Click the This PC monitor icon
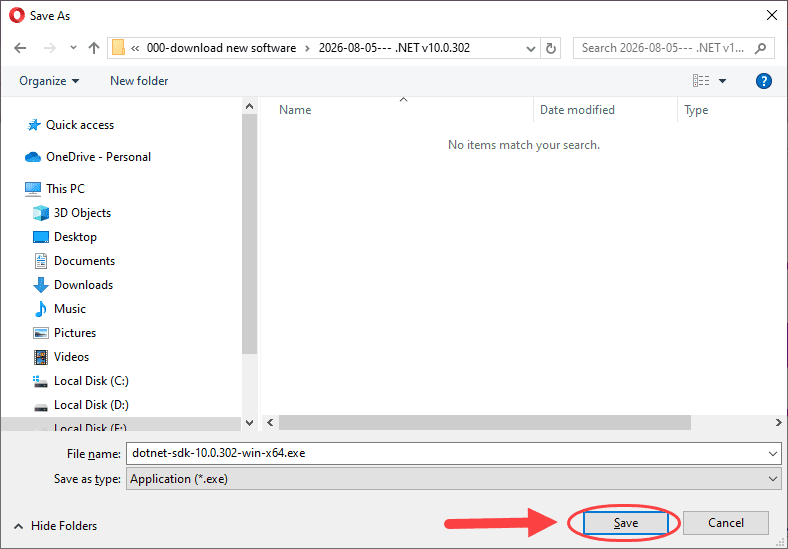This screenshot has width=788, height=549. pyautogui.click(x=33, y=189)
